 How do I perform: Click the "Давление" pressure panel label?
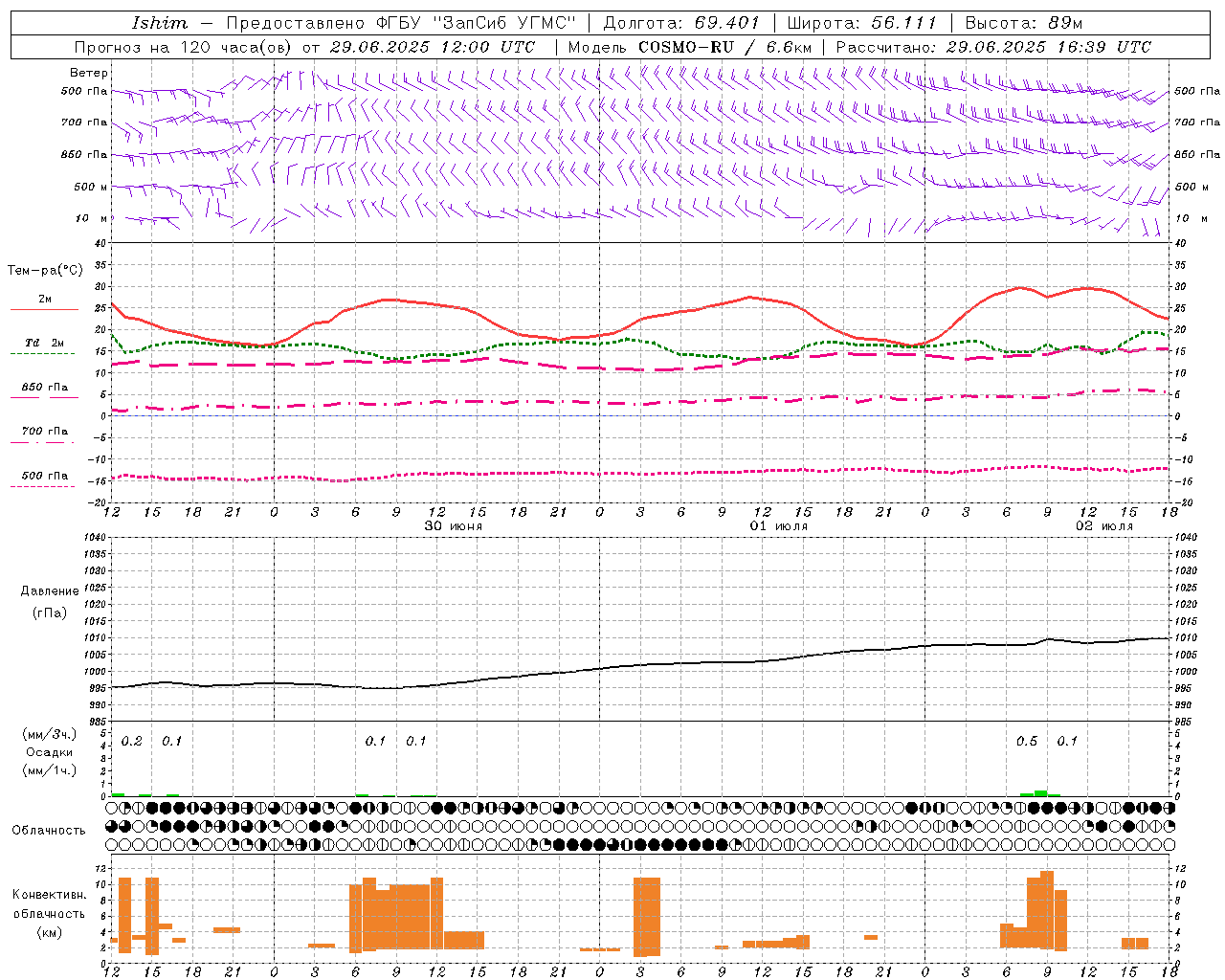click(50, 591)
